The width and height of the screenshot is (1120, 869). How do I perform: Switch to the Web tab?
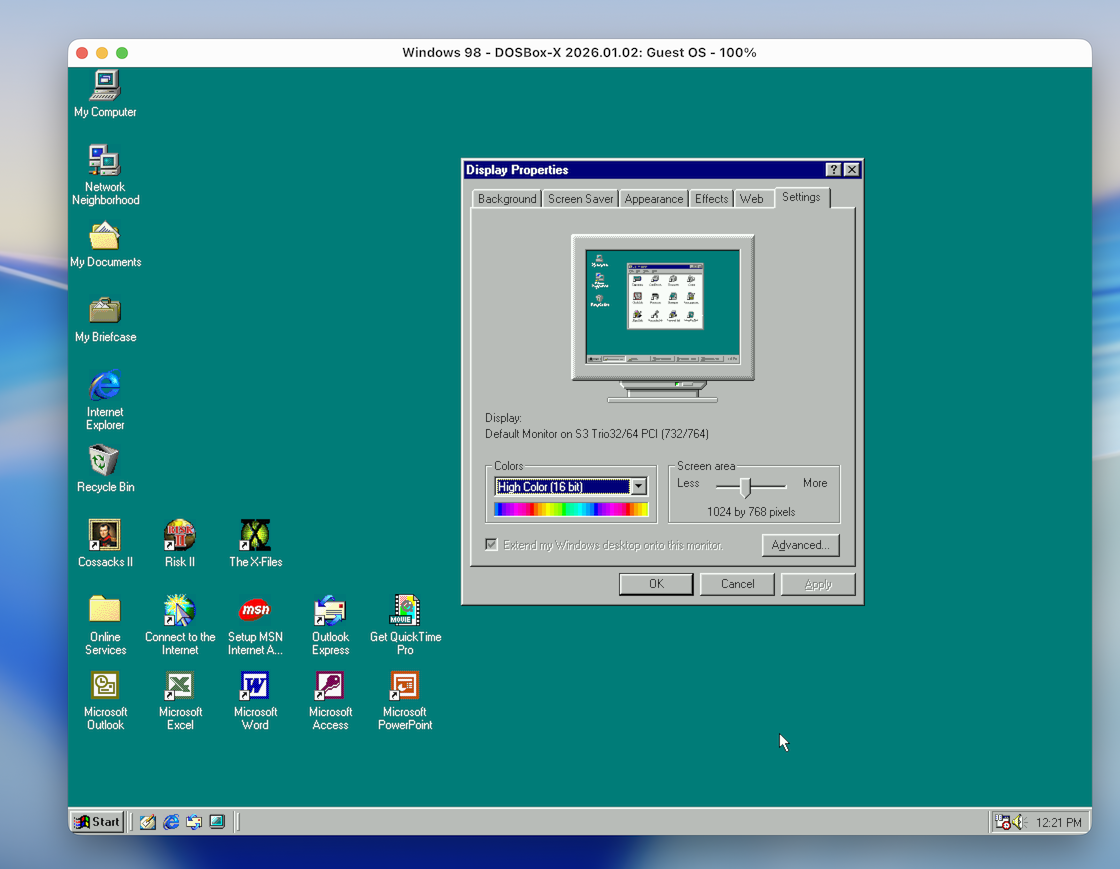[751, 199]
